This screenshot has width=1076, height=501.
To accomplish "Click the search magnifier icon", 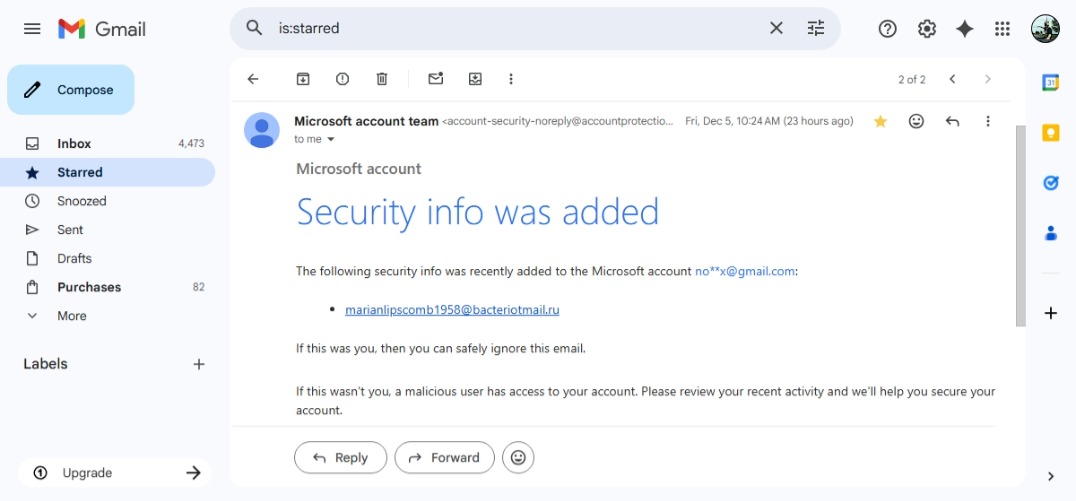I will 254,28.
